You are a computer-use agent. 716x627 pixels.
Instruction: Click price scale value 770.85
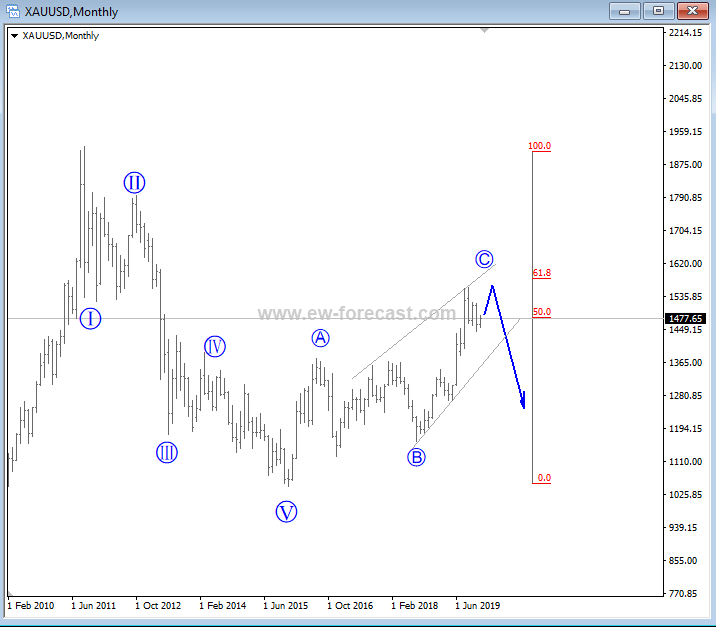(x=683, y=594)
